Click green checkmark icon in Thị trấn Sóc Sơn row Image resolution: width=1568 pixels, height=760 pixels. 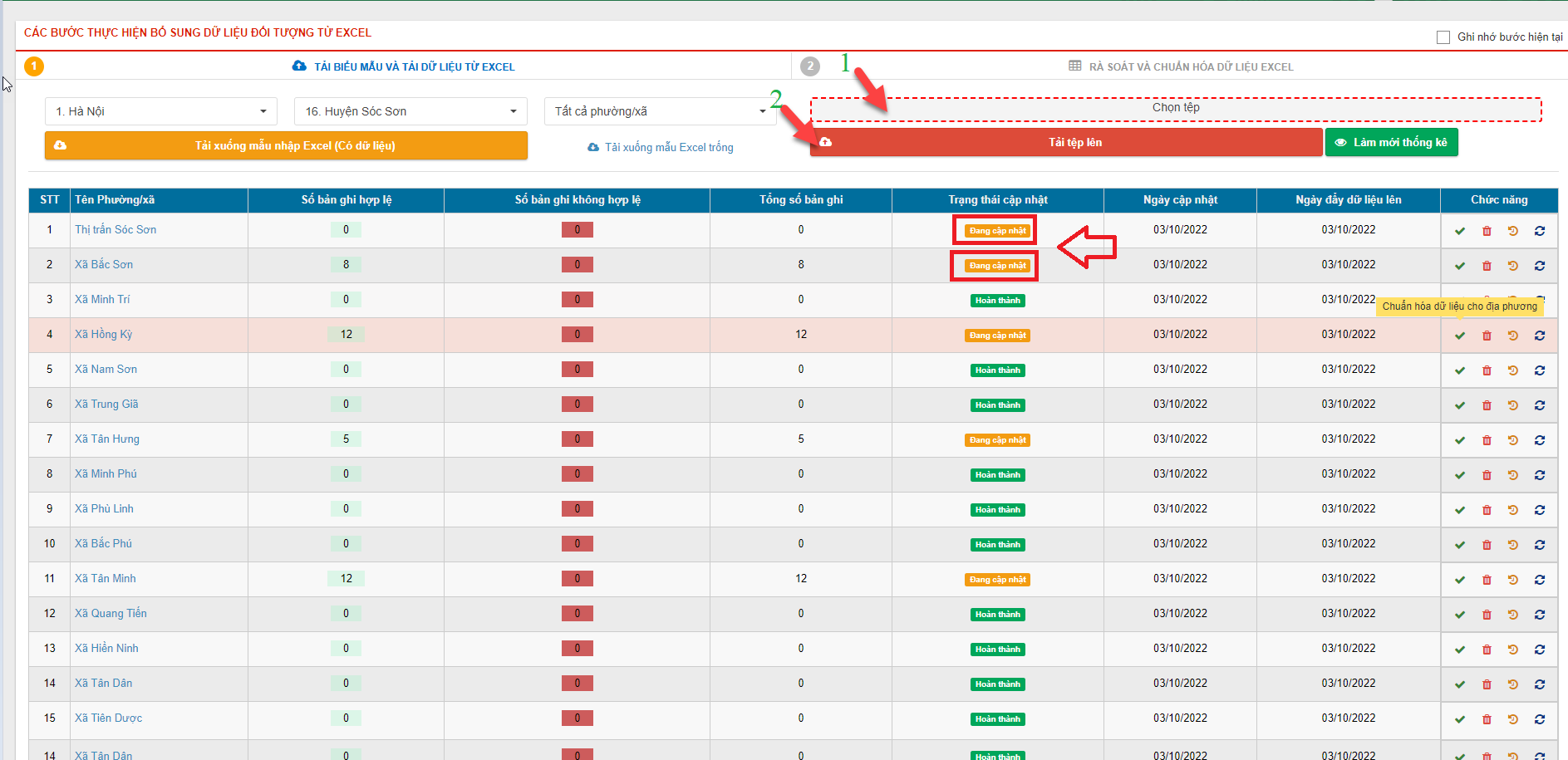click(x=1460, y=231)
